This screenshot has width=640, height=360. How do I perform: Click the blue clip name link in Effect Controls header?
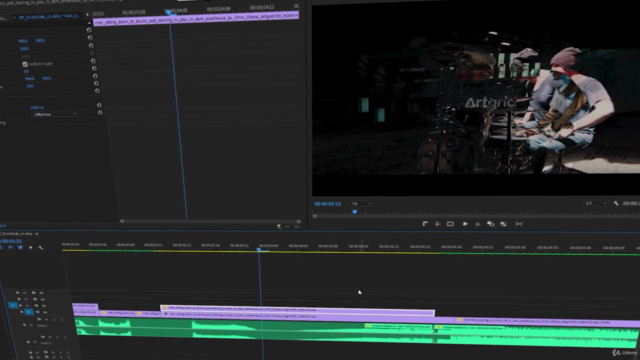pos(49,17)
